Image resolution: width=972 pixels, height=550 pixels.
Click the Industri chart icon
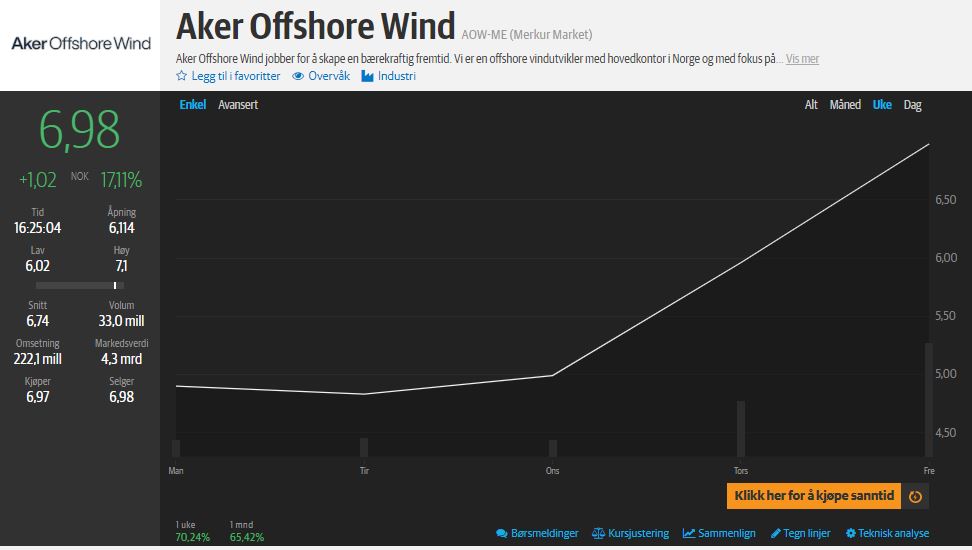(368, 76)
